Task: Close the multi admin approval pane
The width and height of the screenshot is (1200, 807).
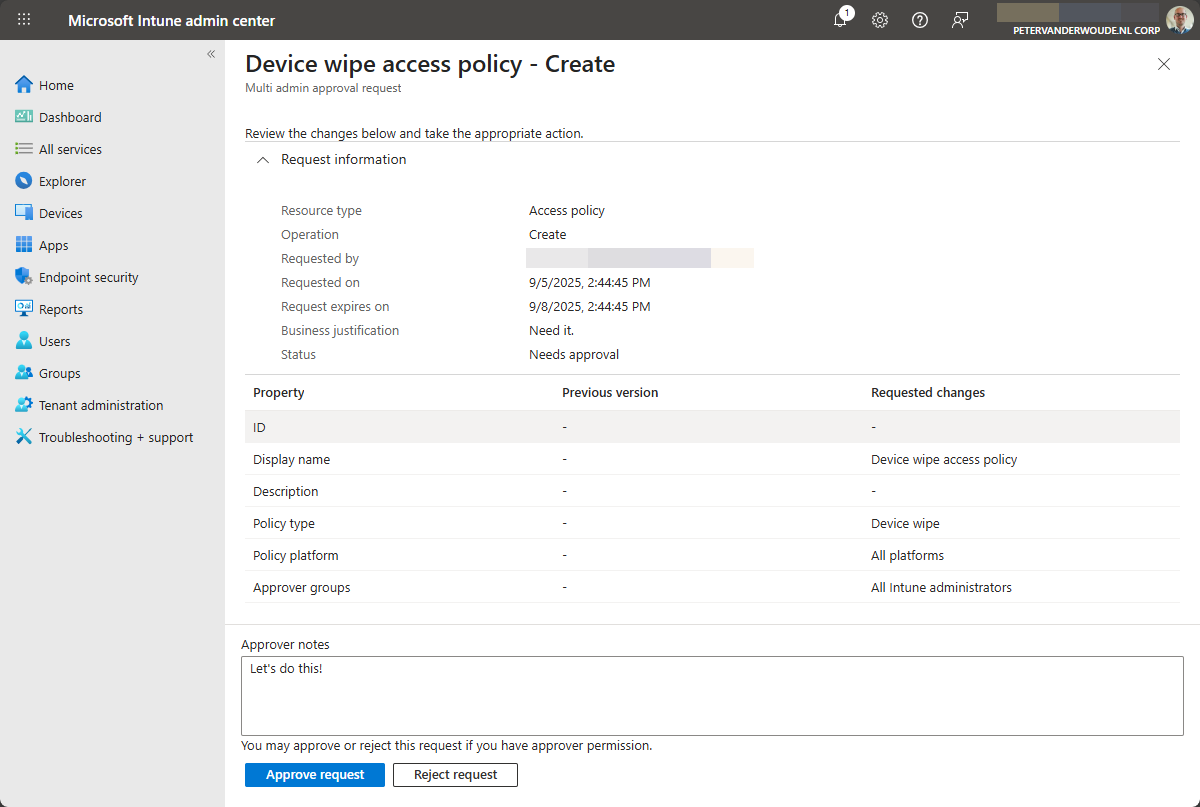Action: (1163, 64)
